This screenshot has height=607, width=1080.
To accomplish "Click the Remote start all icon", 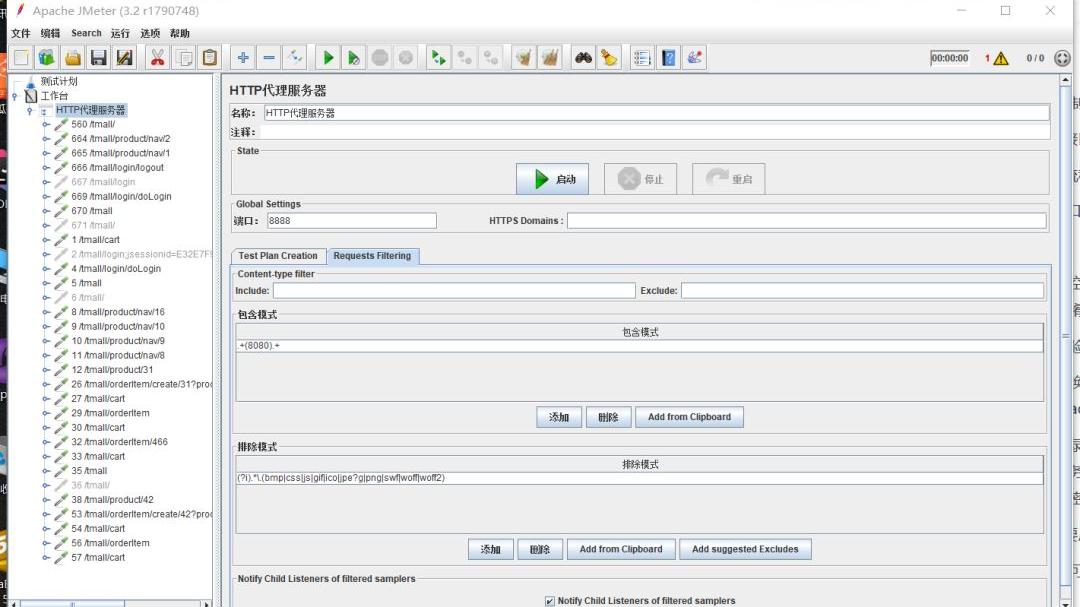I will 438,58.
